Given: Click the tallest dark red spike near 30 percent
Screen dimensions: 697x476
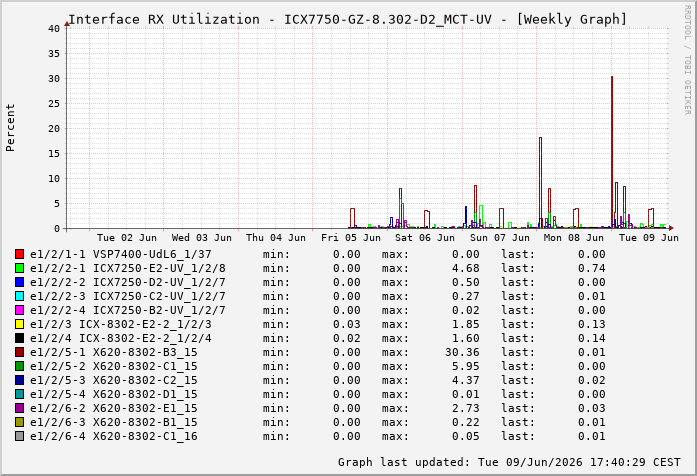Looking at the screenshot, I should (x=612, y=151).
